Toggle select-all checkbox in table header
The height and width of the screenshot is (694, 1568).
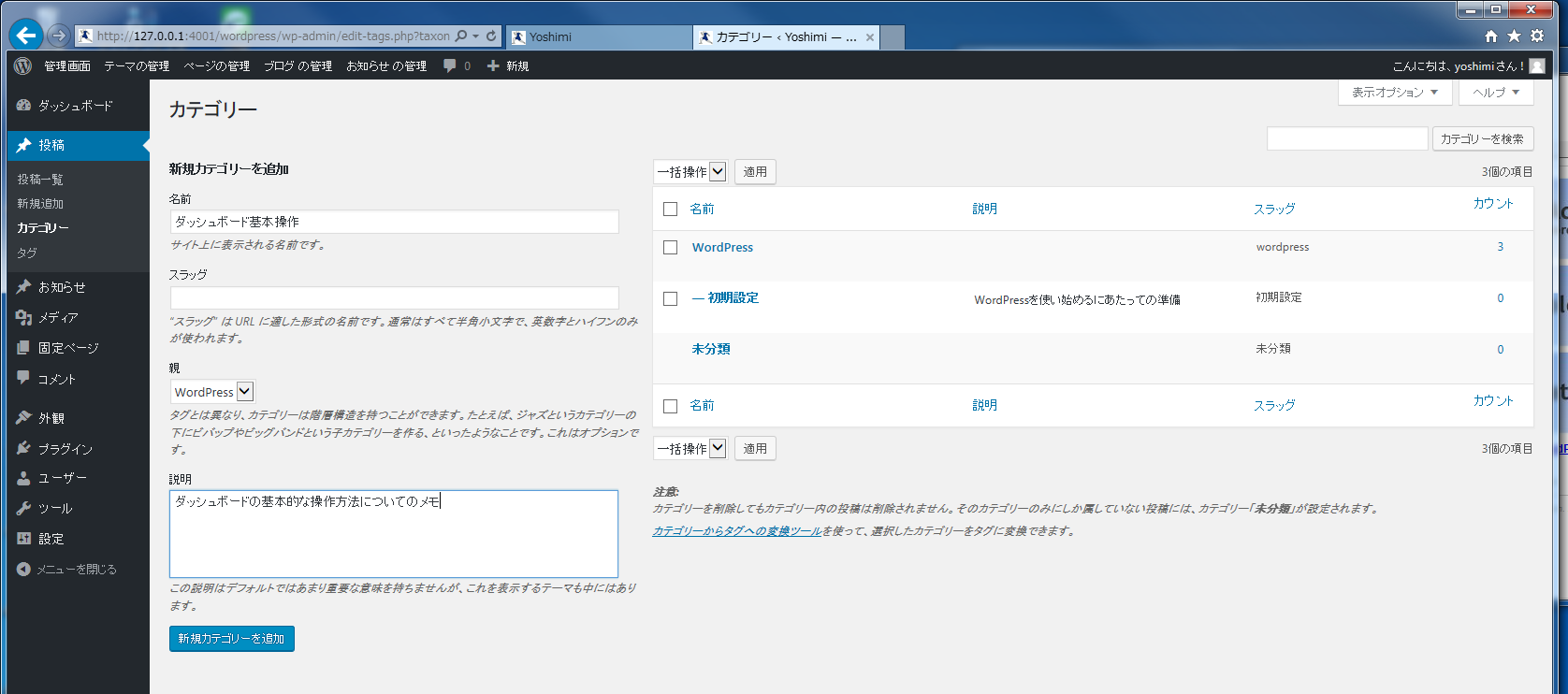(670, 209)
